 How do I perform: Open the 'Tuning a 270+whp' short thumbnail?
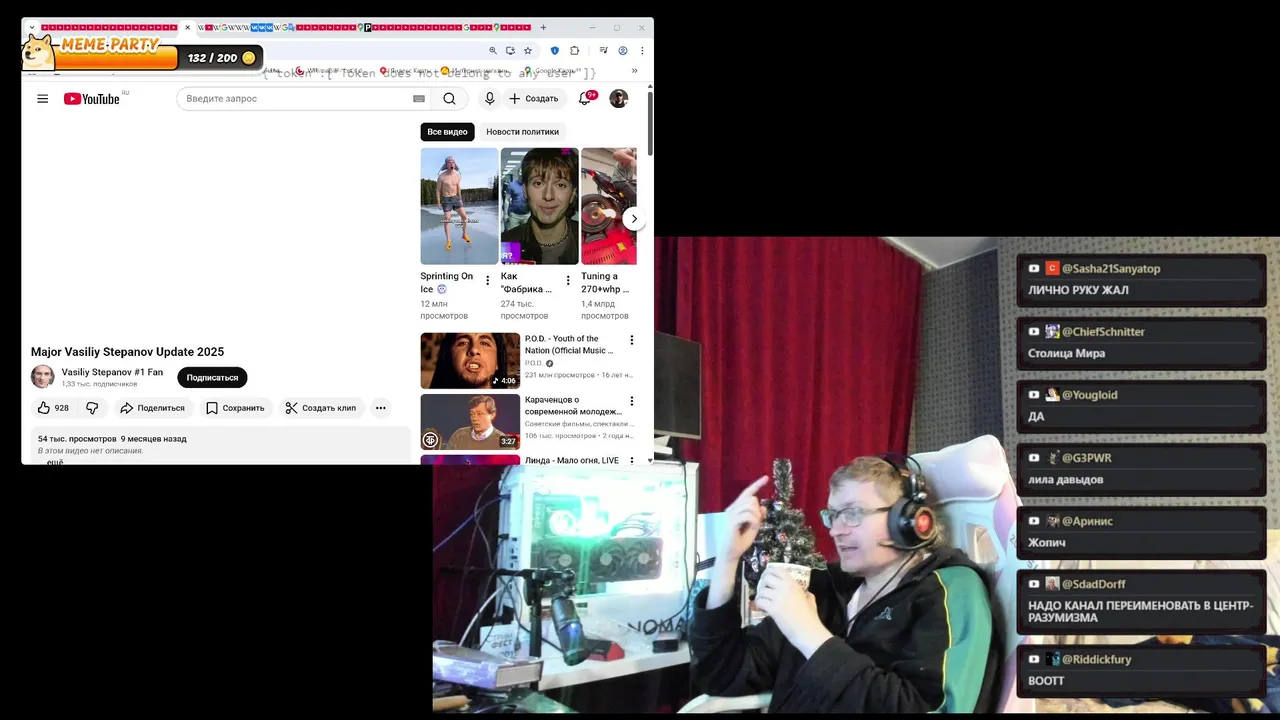(x=609, y=206)
